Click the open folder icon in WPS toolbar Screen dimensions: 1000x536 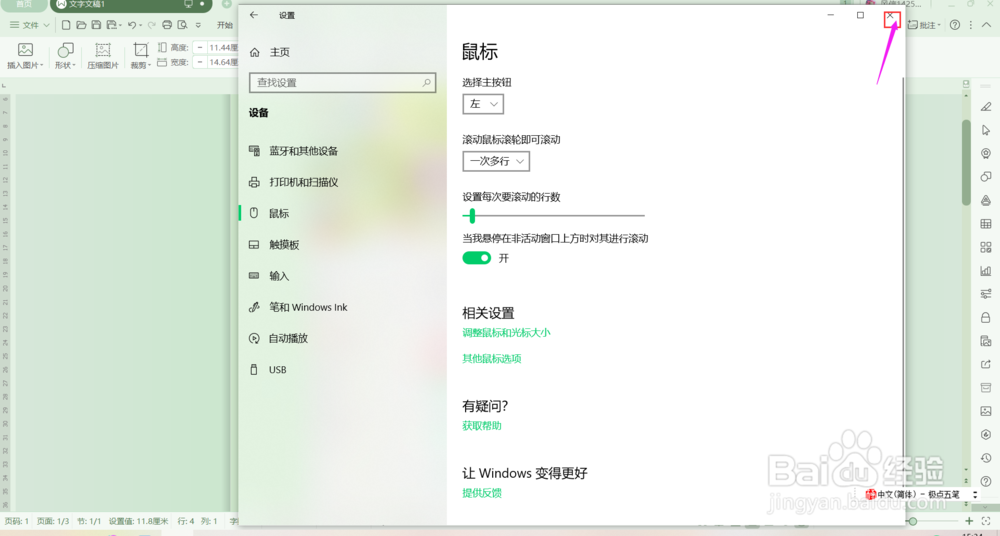[81, 25]
